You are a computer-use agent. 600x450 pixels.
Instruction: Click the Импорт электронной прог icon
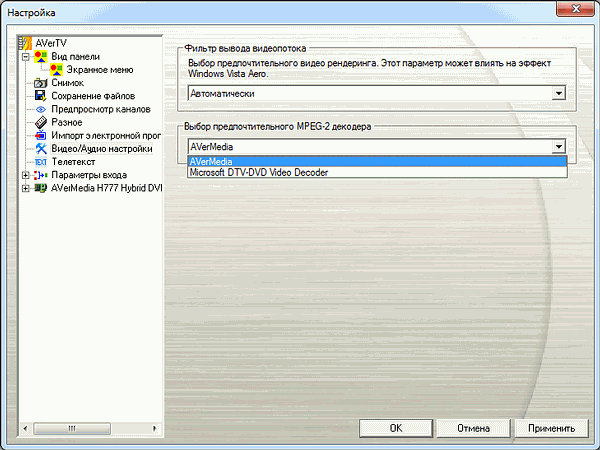pyautogui.click(x=41, y=135)
